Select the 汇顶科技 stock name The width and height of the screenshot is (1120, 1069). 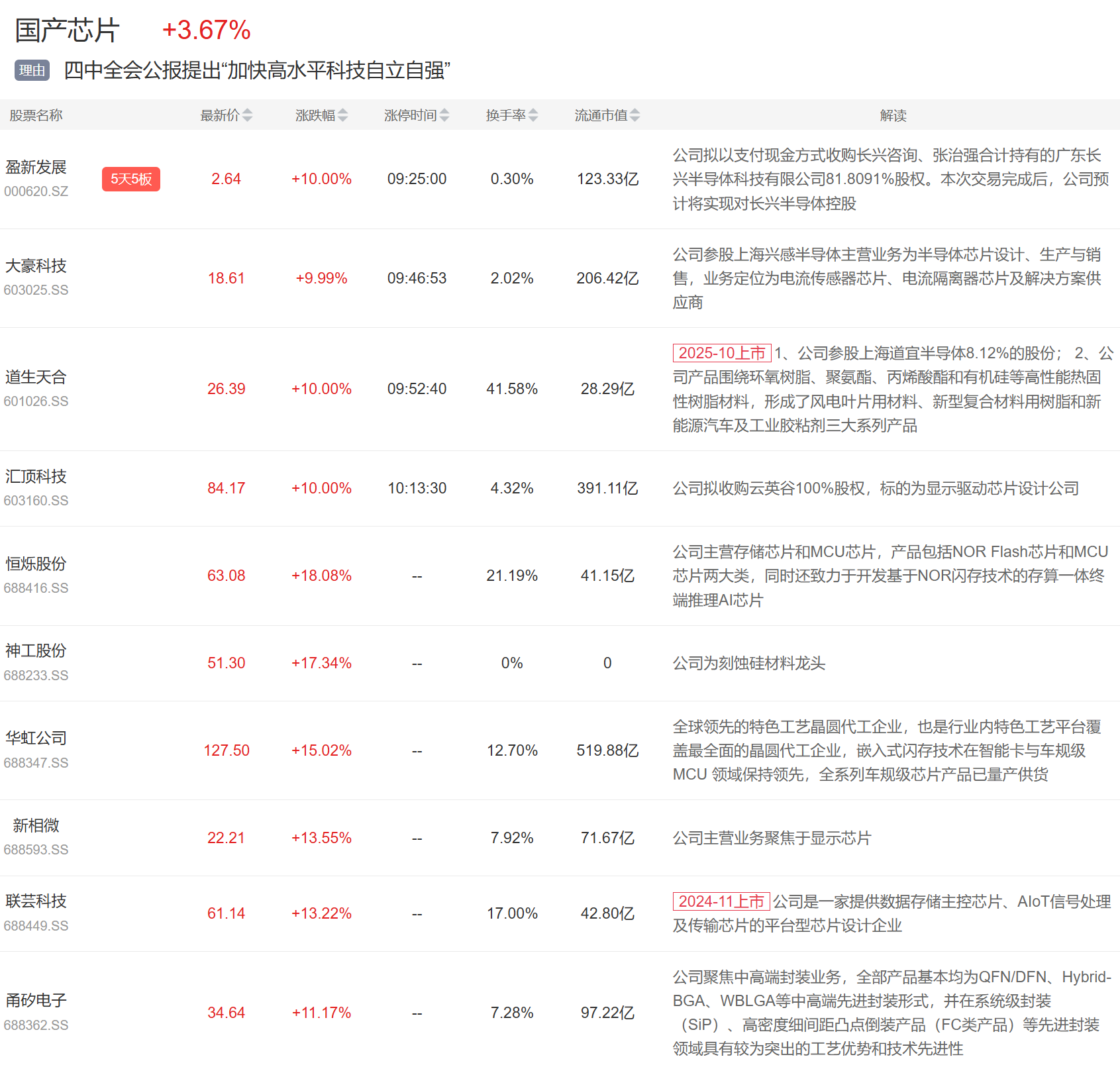(36, 477)
